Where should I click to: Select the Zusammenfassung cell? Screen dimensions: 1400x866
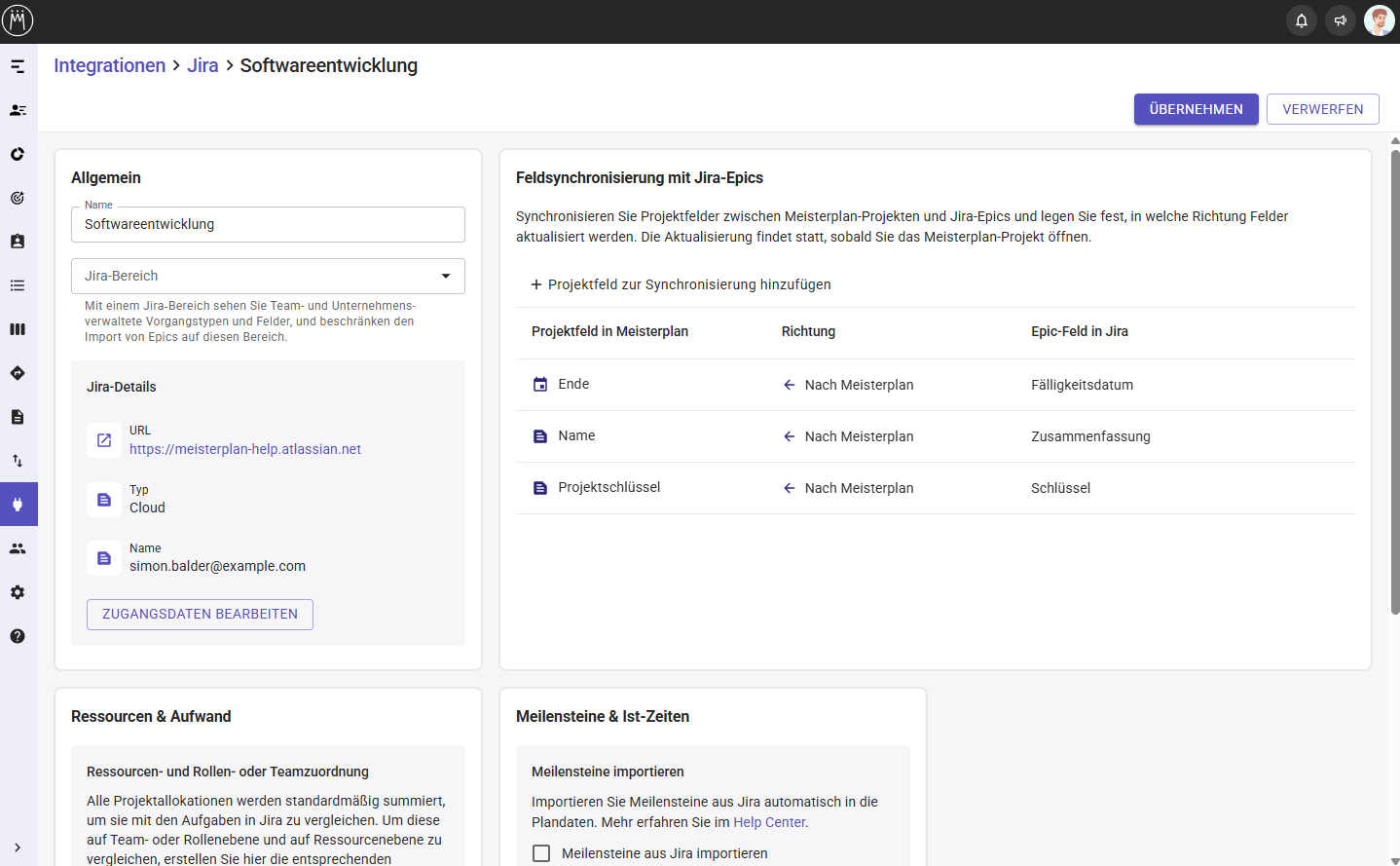(1090, 436)
